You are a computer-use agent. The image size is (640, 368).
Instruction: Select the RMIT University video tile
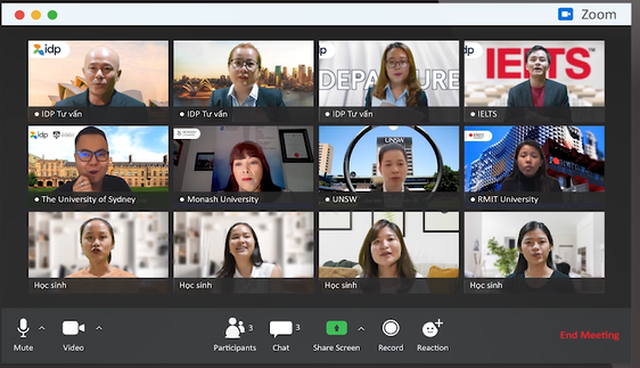[534, 166]
